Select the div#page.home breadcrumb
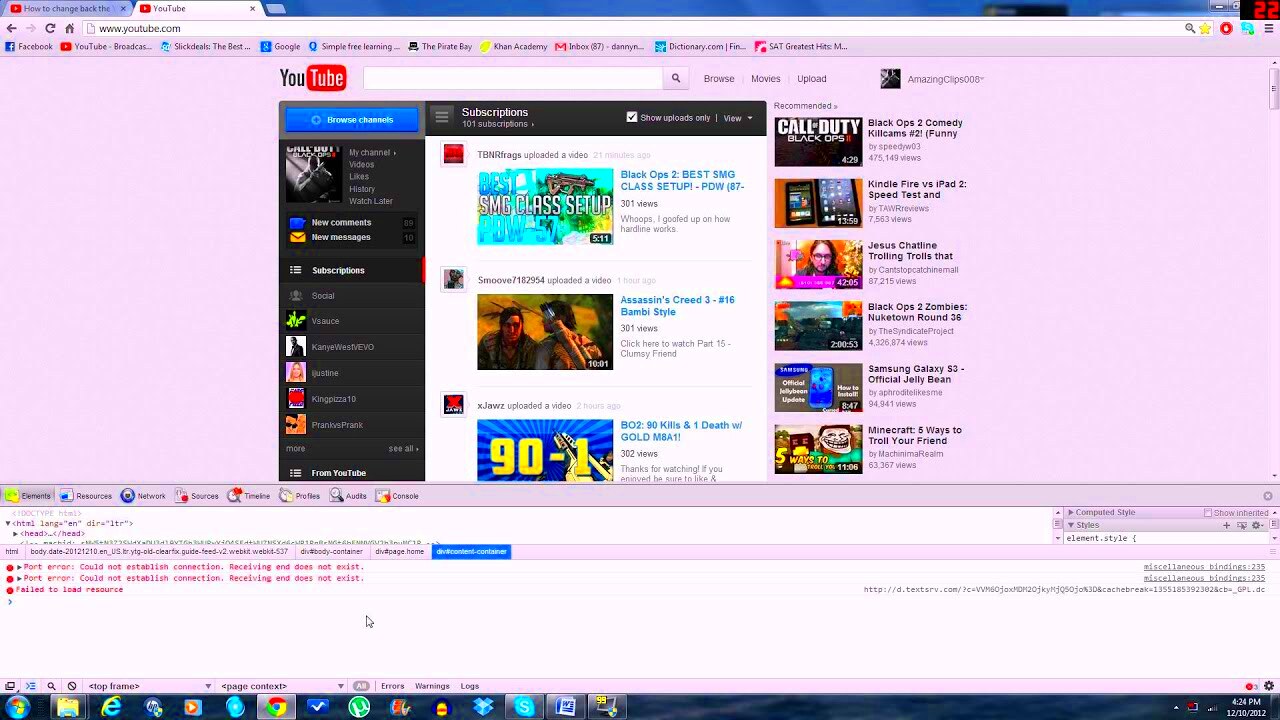Viewport: 1280px width, 720px height. (399, 552)
